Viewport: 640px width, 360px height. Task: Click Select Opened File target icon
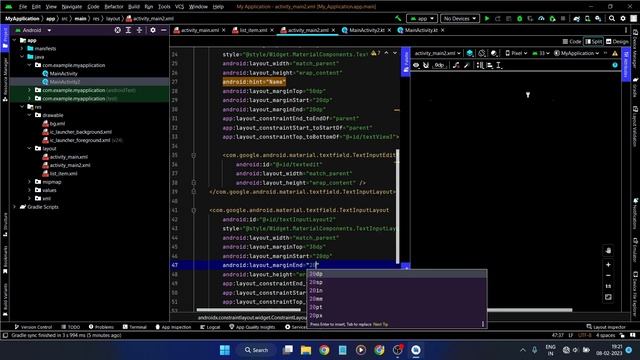[x=118, y=30]
